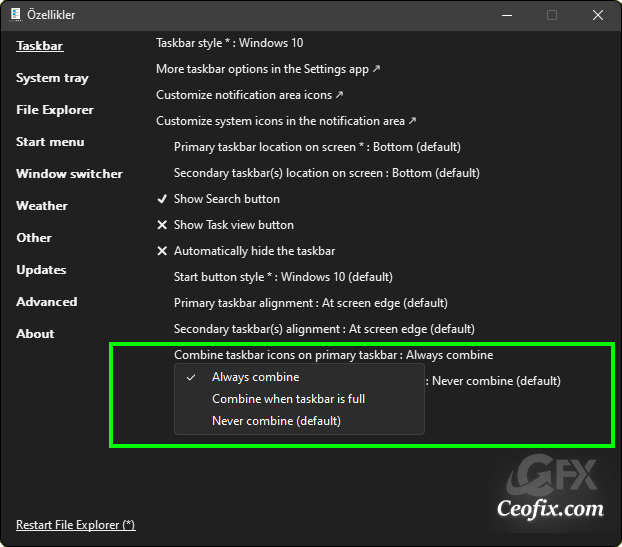Screen dimensions: 622x547
Task: Click Restart File Explorer (*) link
Action: (76, 525)
